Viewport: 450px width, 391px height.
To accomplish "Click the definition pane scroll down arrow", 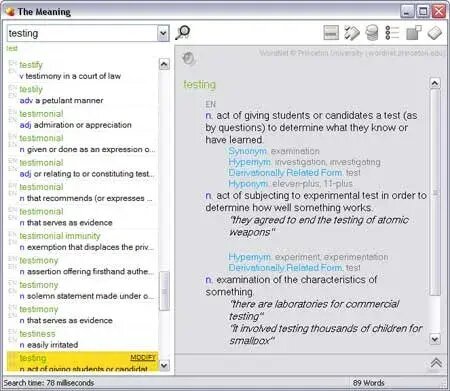I will tap(435, 339).
